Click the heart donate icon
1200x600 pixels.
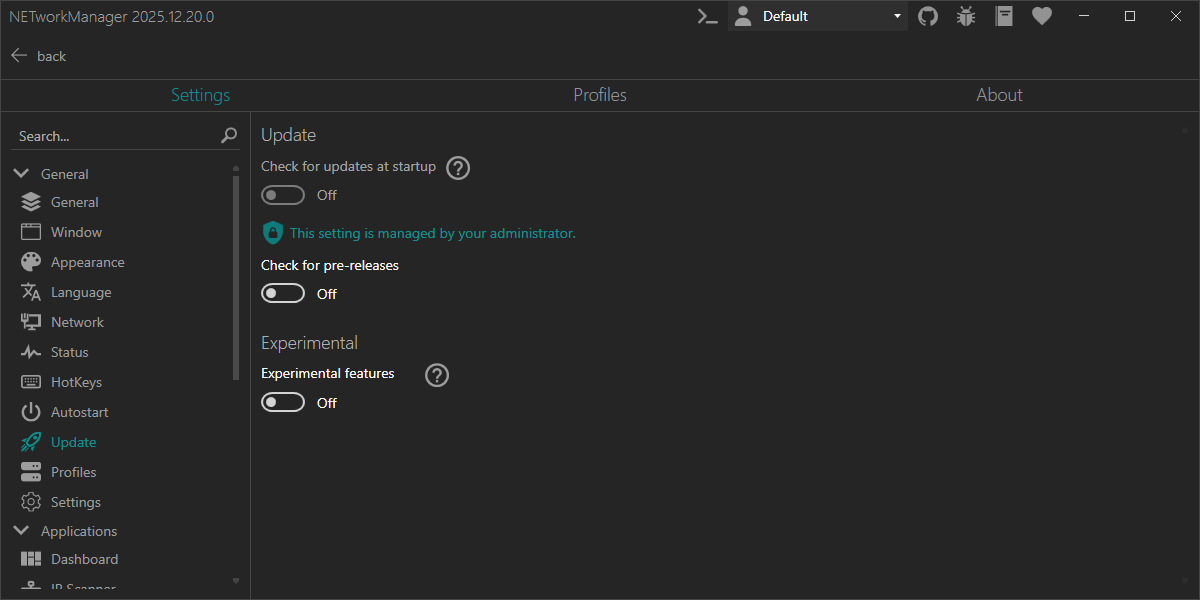(1042, 16)
